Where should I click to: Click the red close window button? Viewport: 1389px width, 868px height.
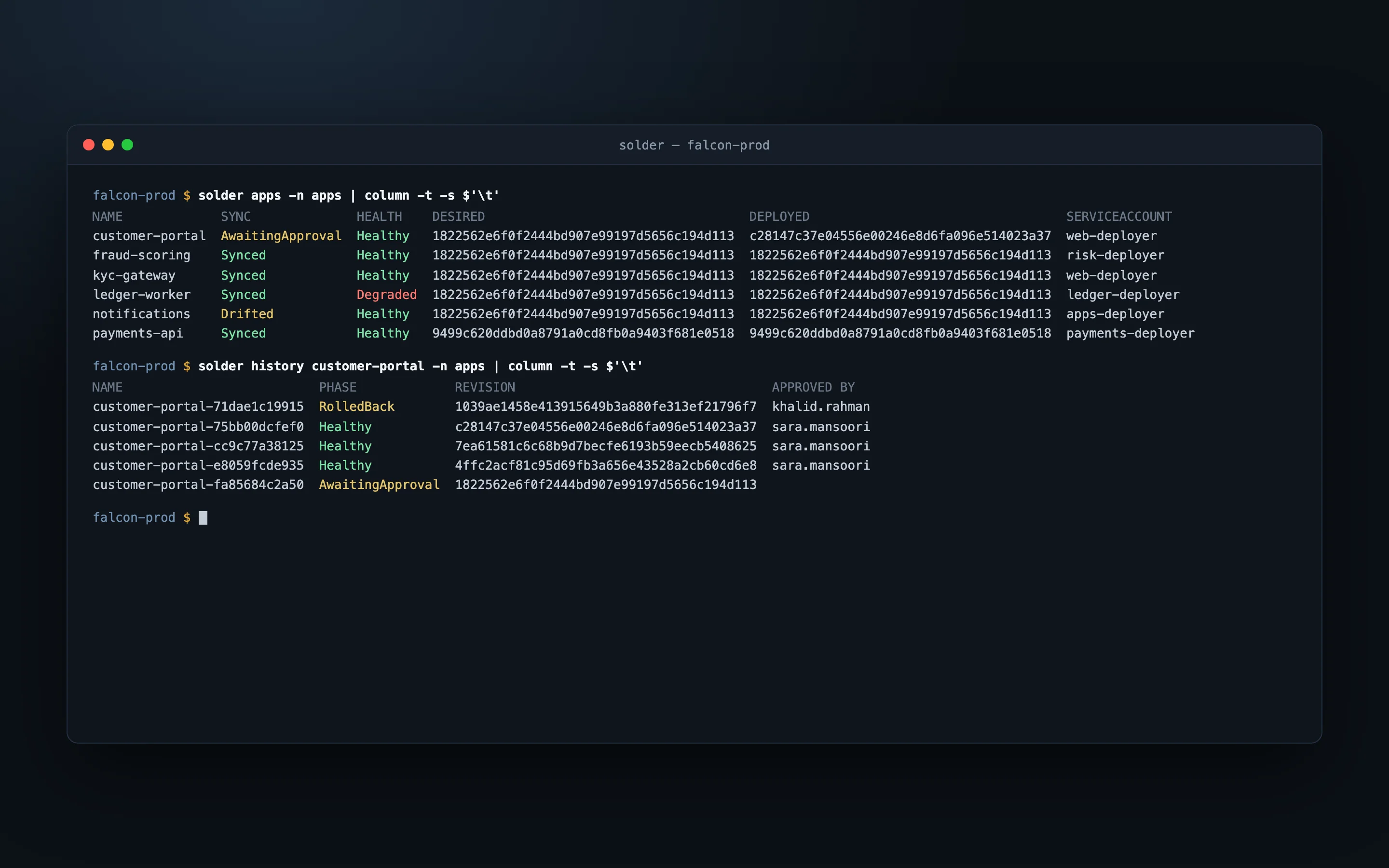pyautogui.click(x=88, y=145)
